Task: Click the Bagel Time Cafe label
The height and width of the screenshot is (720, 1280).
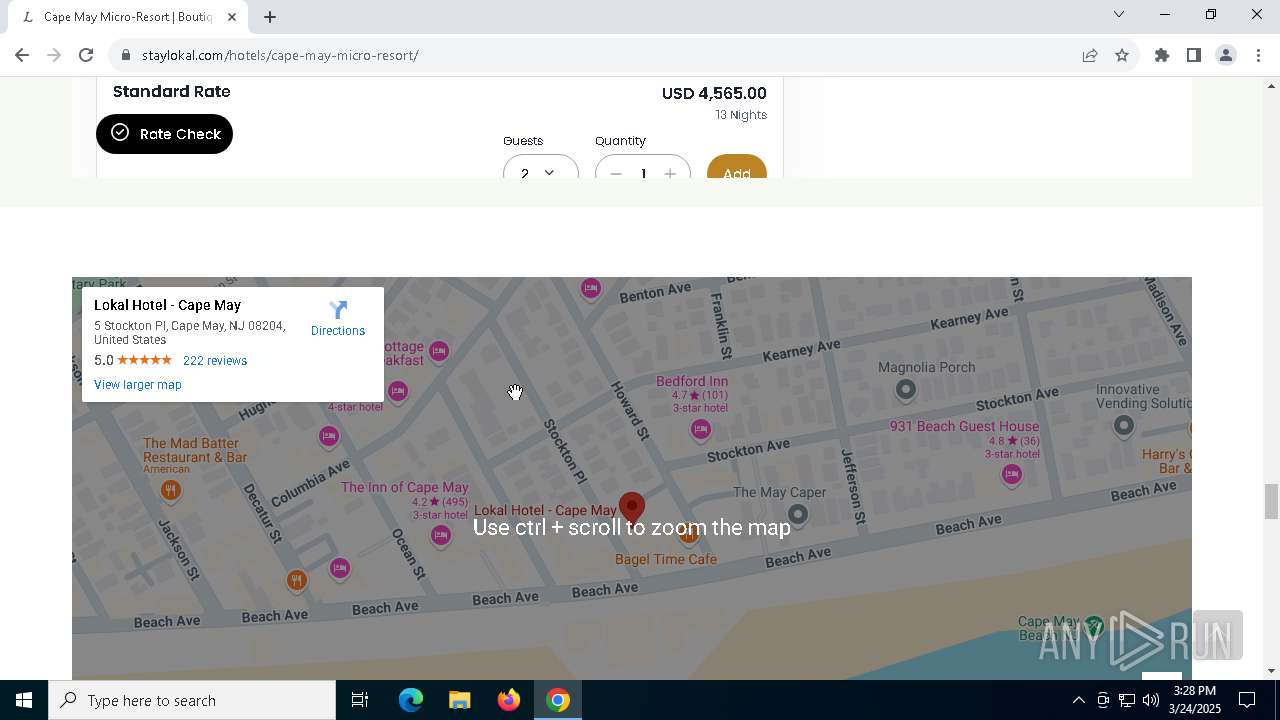Action: [666, 559]
